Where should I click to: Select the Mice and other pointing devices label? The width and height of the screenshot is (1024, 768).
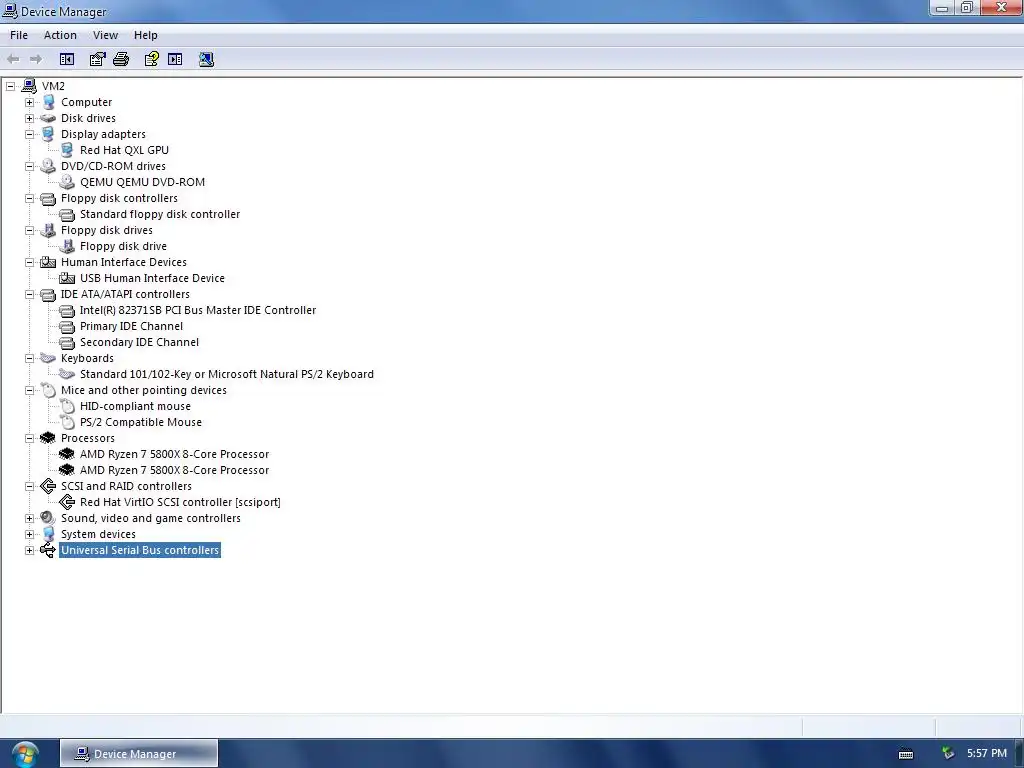[x=144, y=391]
